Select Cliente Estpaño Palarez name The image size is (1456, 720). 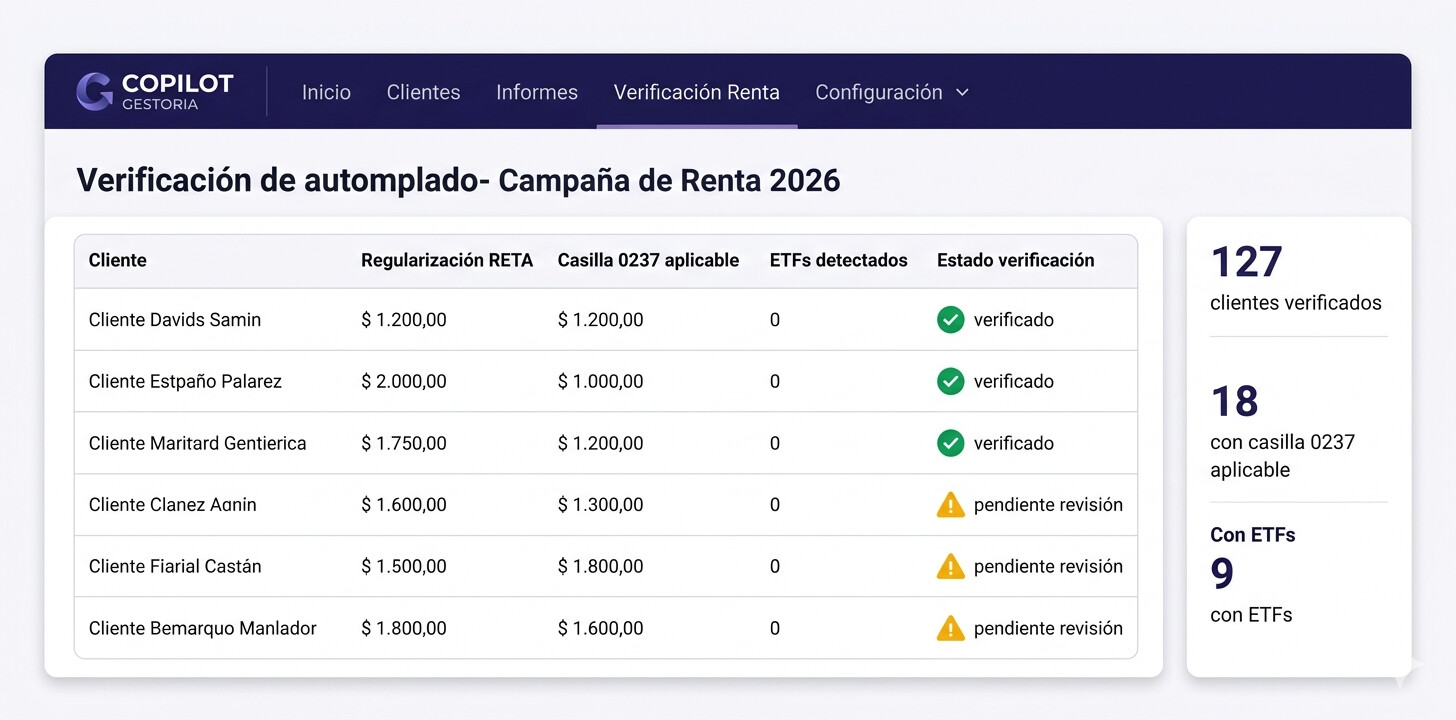pyautogui.click(x=185, y=381)
